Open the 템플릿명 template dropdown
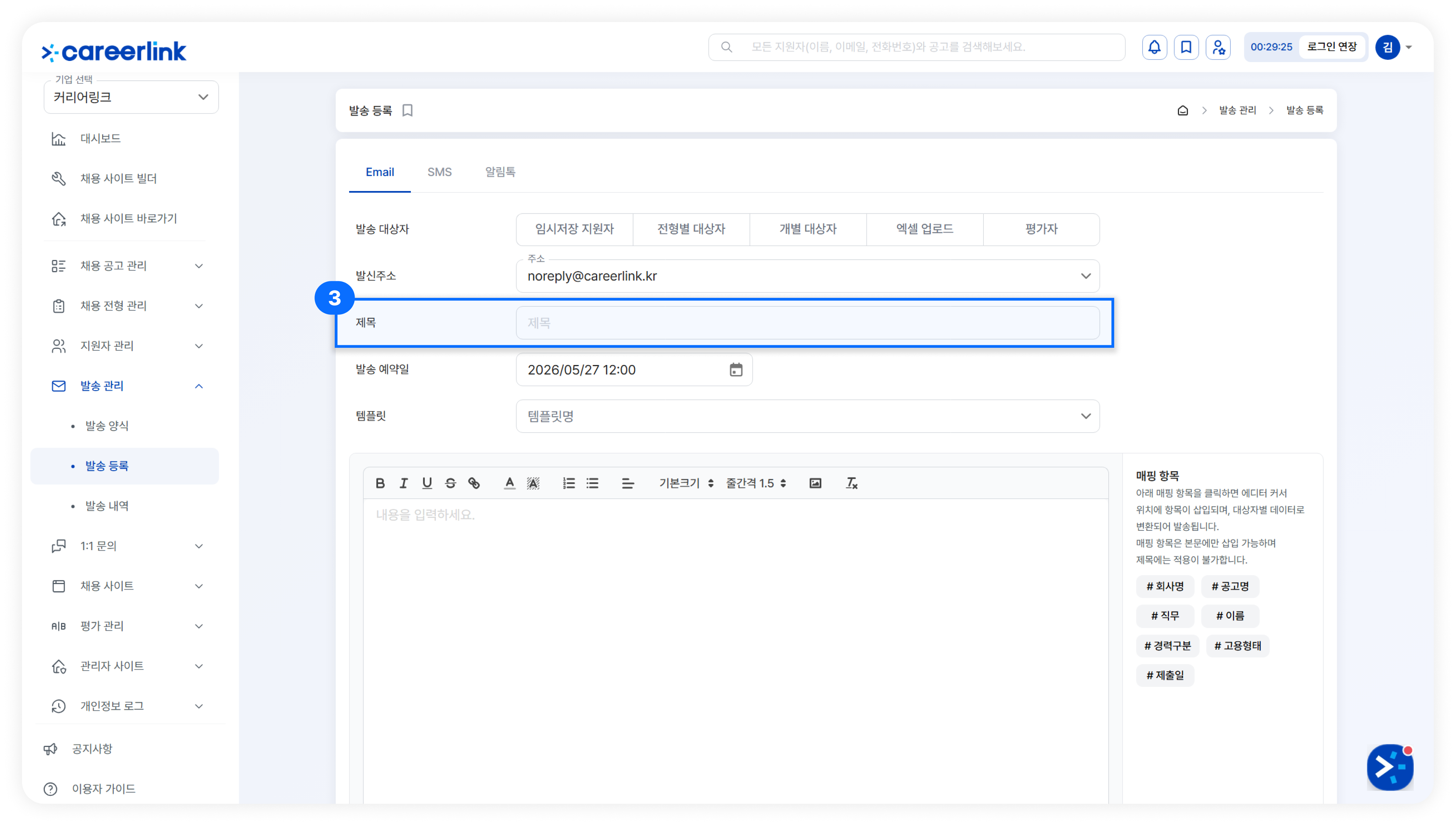Image resolution: width=1456 pixels, height=826 pixels. coord(807,416)
